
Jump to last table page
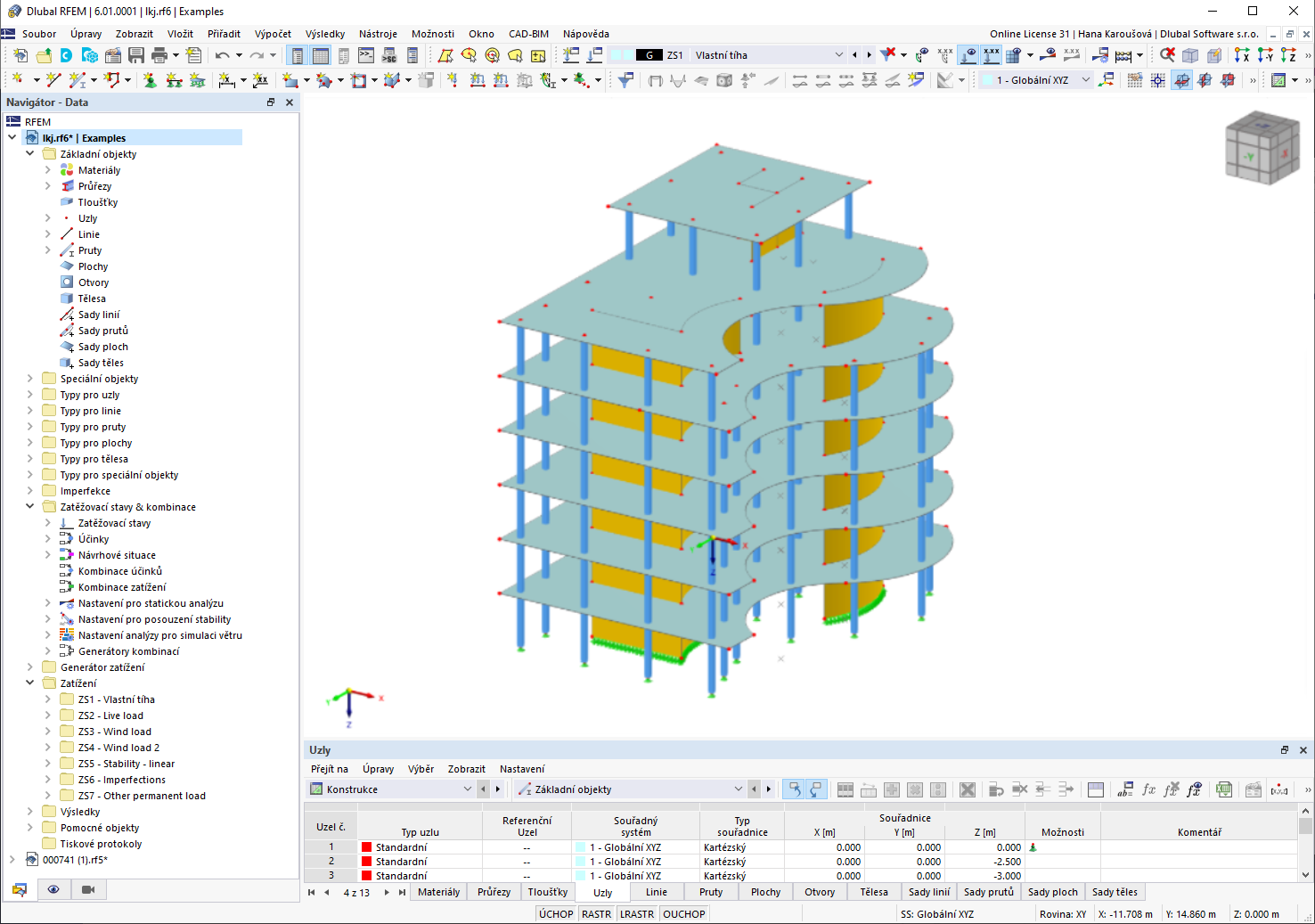pos(402,892)
